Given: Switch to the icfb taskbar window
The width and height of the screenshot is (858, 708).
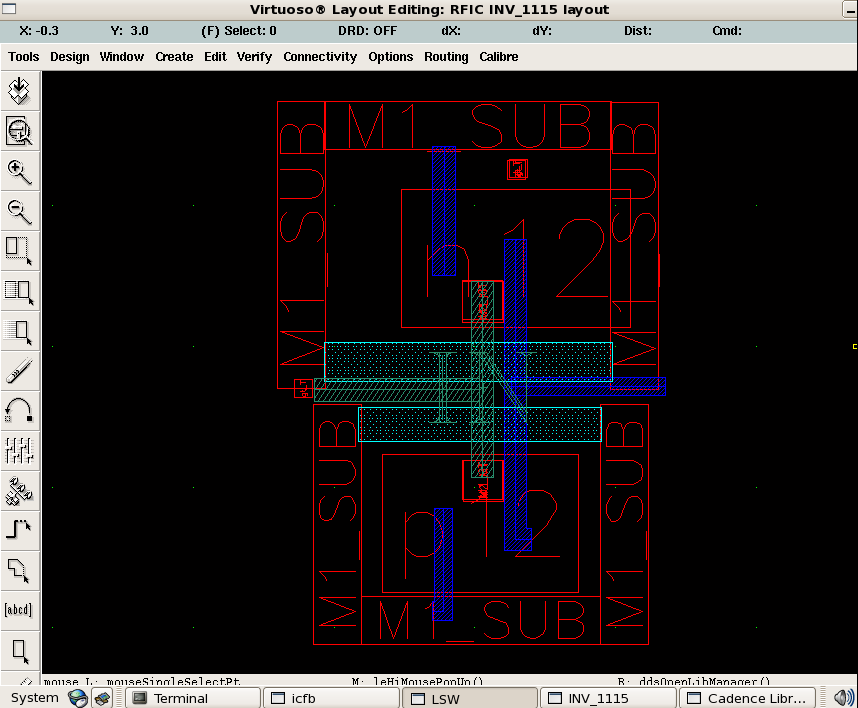Looking at the screenshot, I should (x=332, y=698).
